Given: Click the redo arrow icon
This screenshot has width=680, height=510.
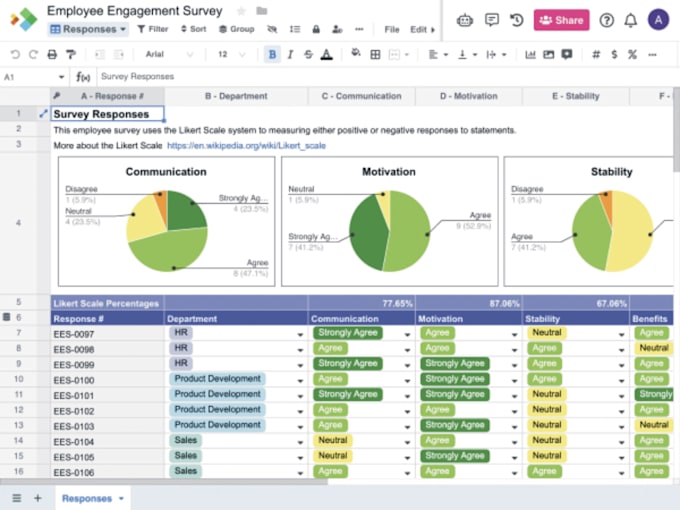Looking at the screenshot, I should tap(33, 54).
